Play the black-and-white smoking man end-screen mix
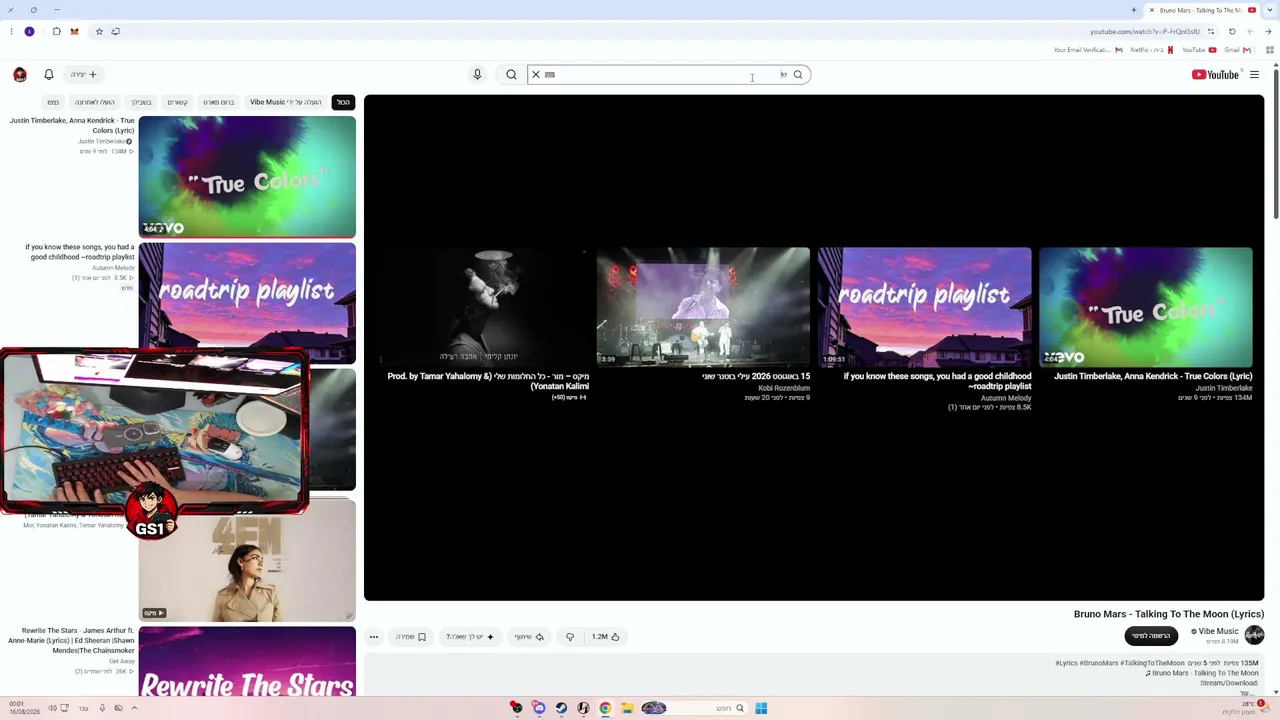 [x=482, y=307]
